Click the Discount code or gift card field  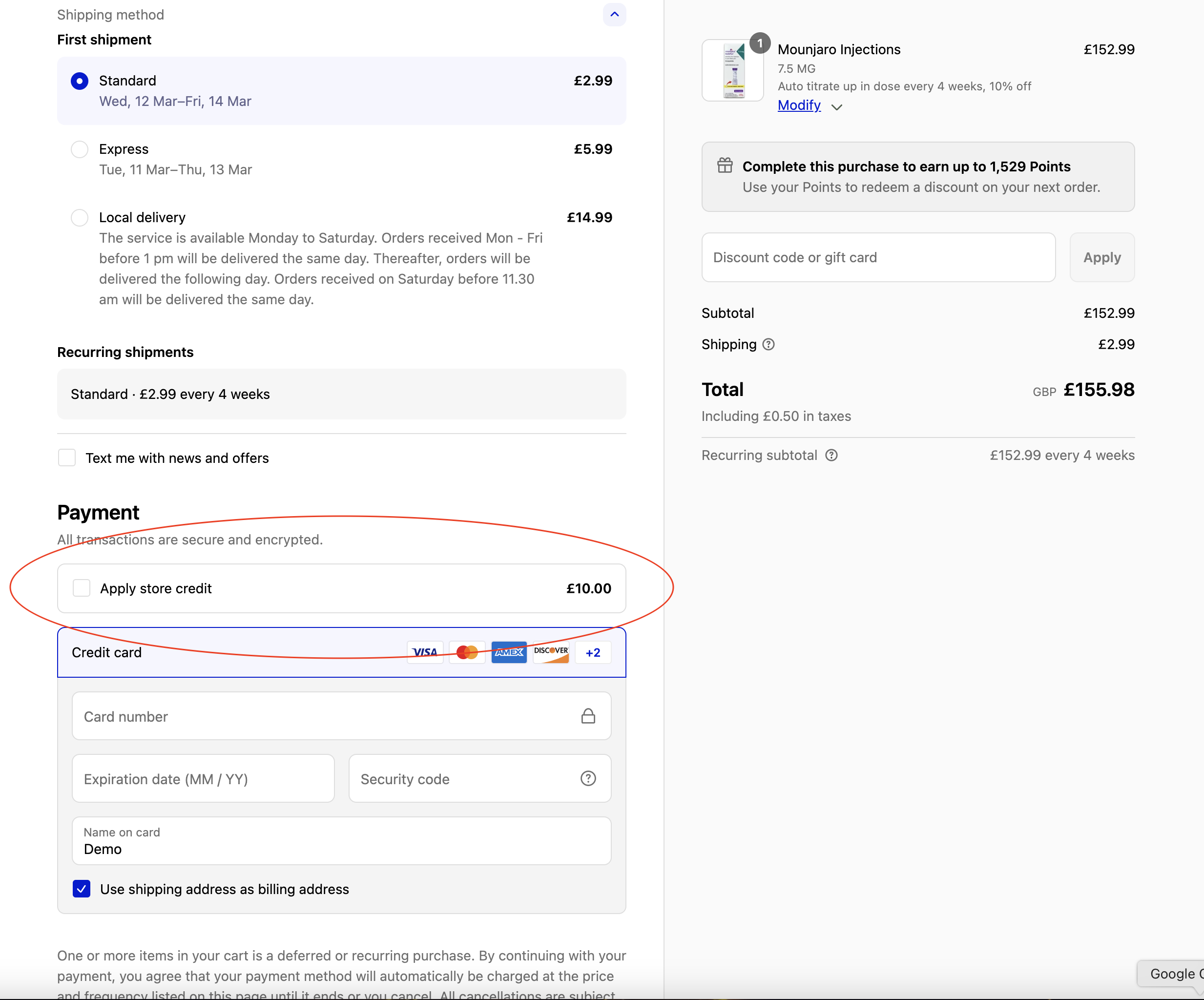point(878,257)
